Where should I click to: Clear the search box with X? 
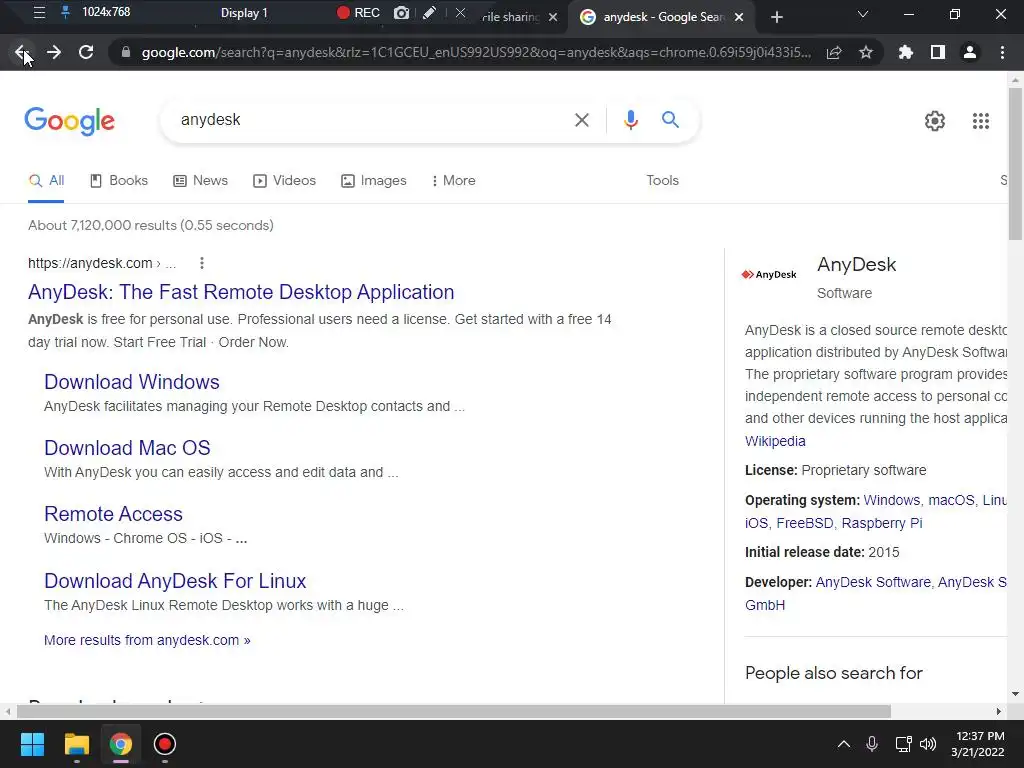coord(581,120)
